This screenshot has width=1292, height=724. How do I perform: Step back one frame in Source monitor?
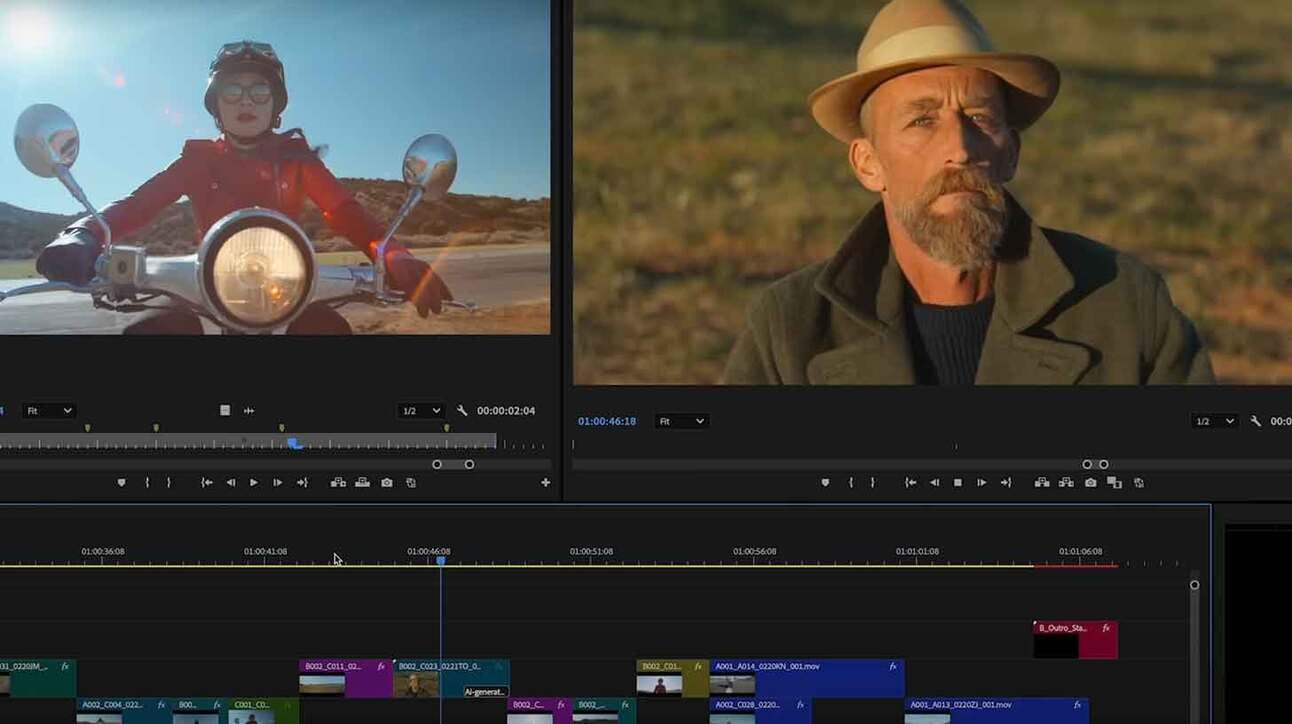231,482
